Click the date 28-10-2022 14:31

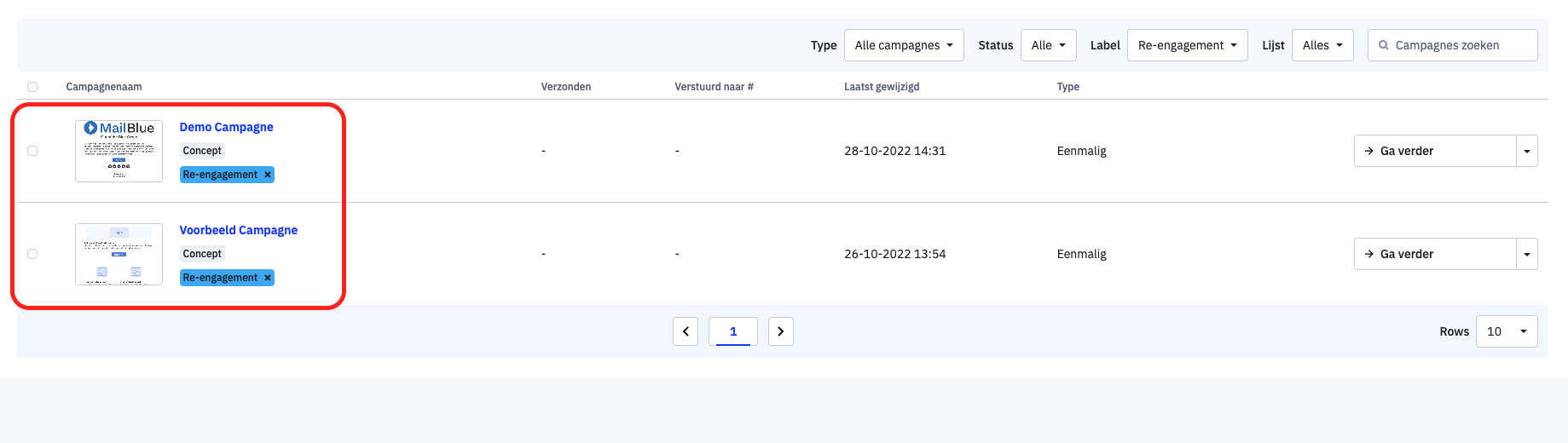click(x=895, y=151)
